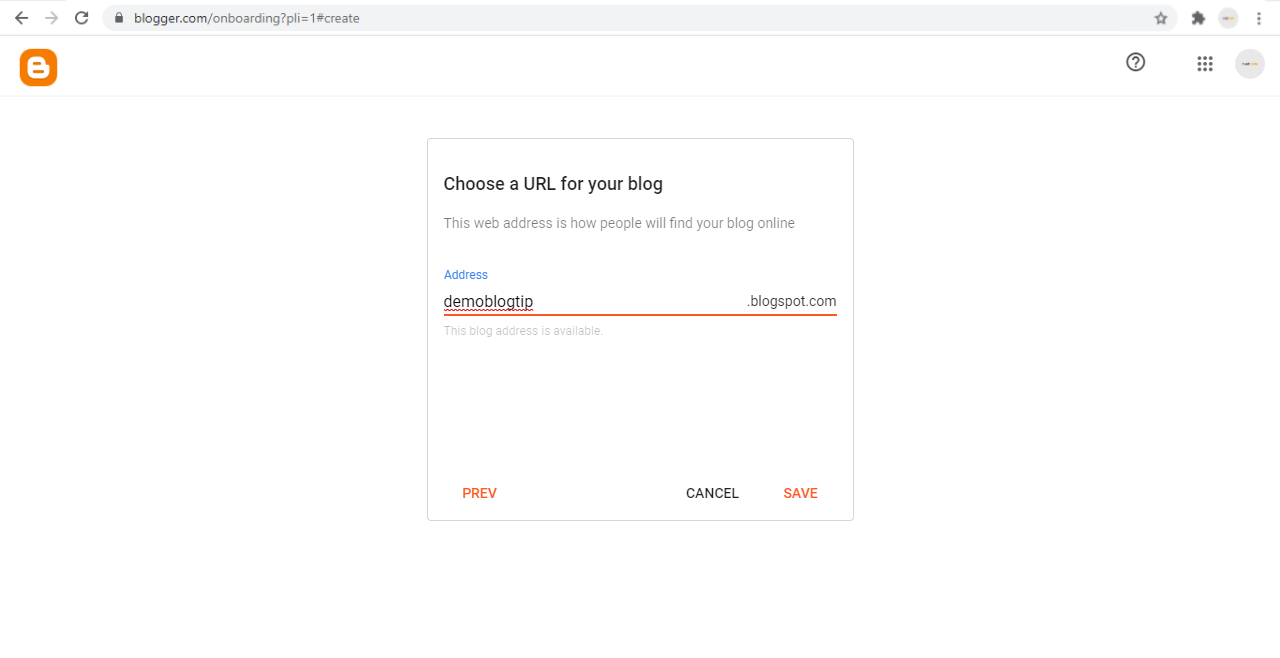Select the demoblogtip text in Address
The height and width of the screenshot is (658, 1280).
(x=488, y=301)
